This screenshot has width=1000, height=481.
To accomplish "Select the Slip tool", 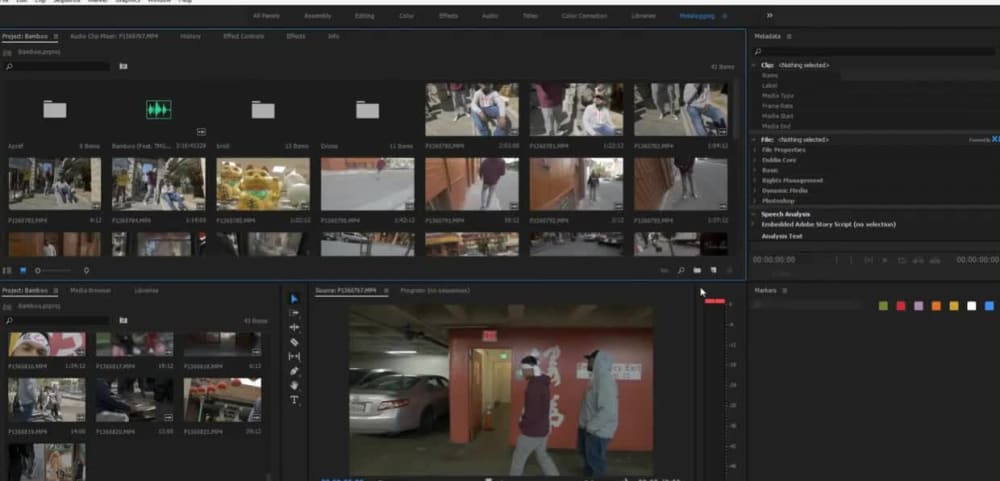I will point(294,356).
